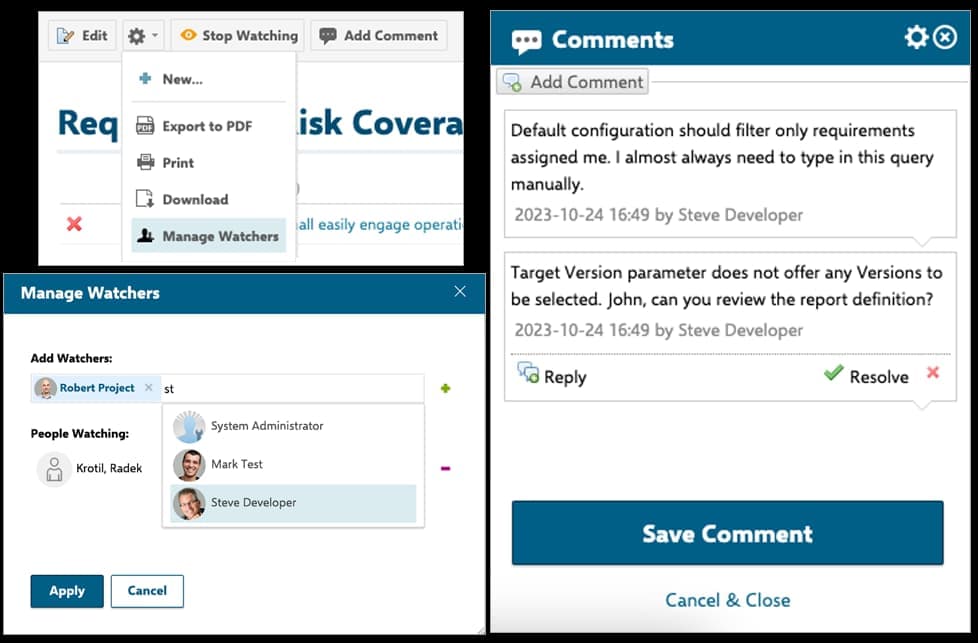This screenshot has height=643, width=978.
Task: Click green plus to add watcher
Action: (445, 388)
